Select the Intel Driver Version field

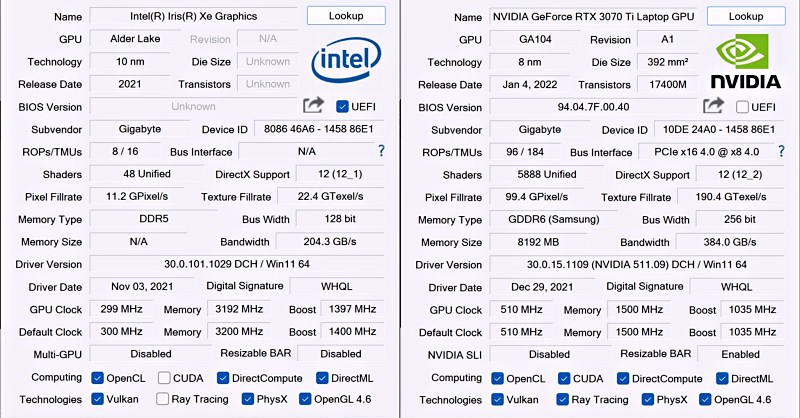[237, 264]
